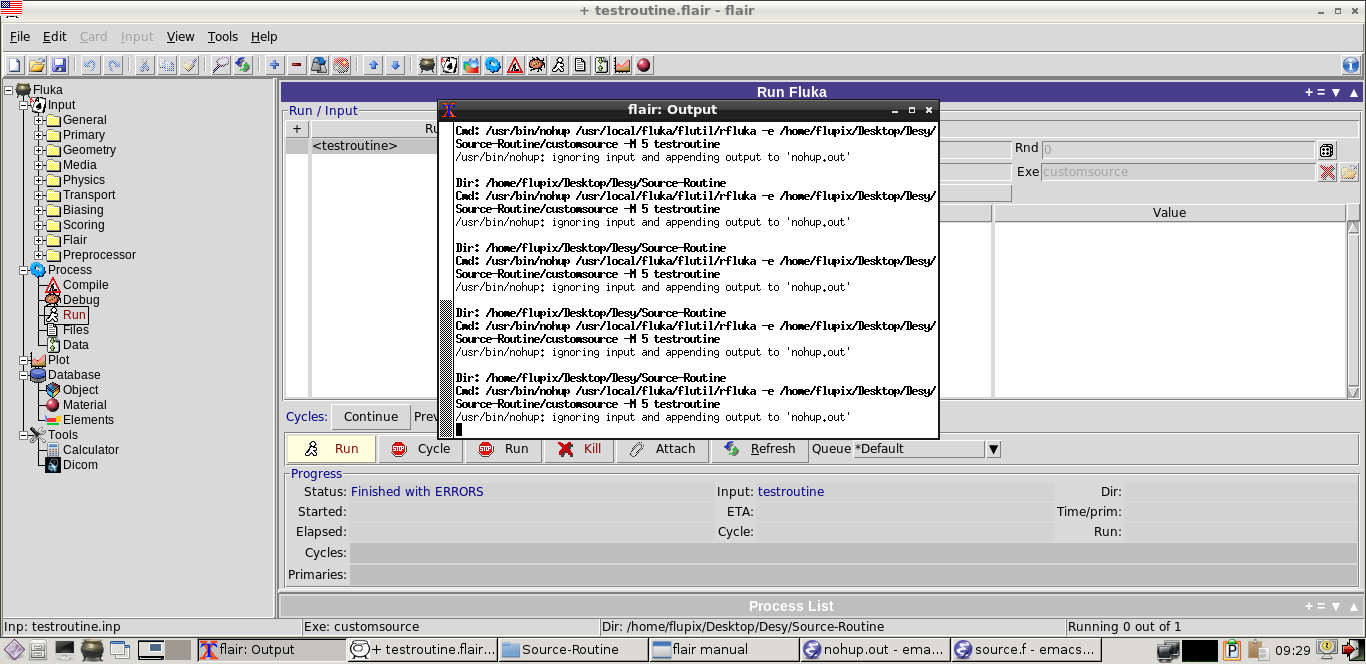Click the blue down arrow toolbar icon
Viewport: 1366px width, 664px height.
[396, 65]
